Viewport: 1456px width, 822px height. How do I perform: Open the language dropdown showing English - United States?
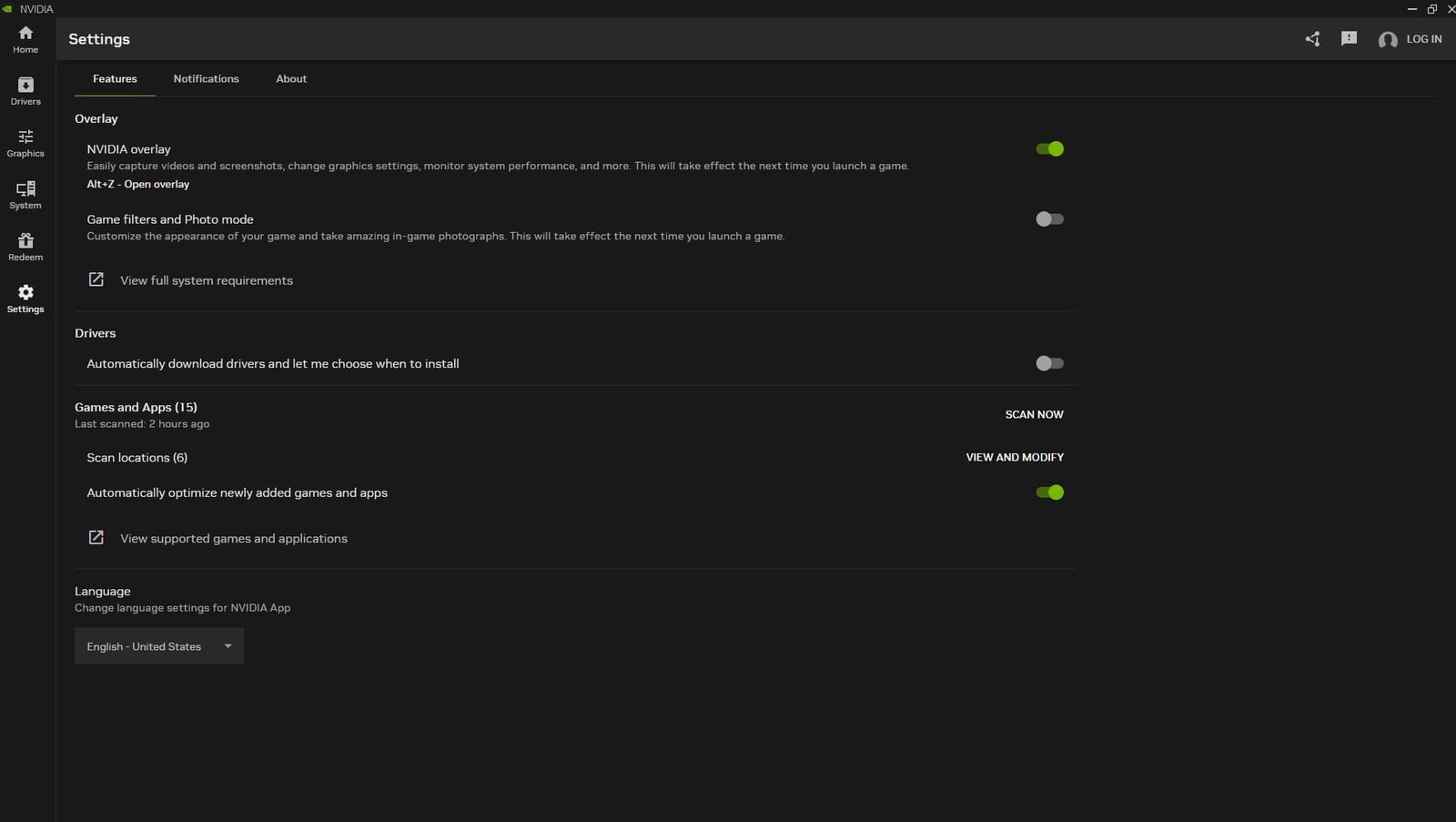tap(158, 645)
